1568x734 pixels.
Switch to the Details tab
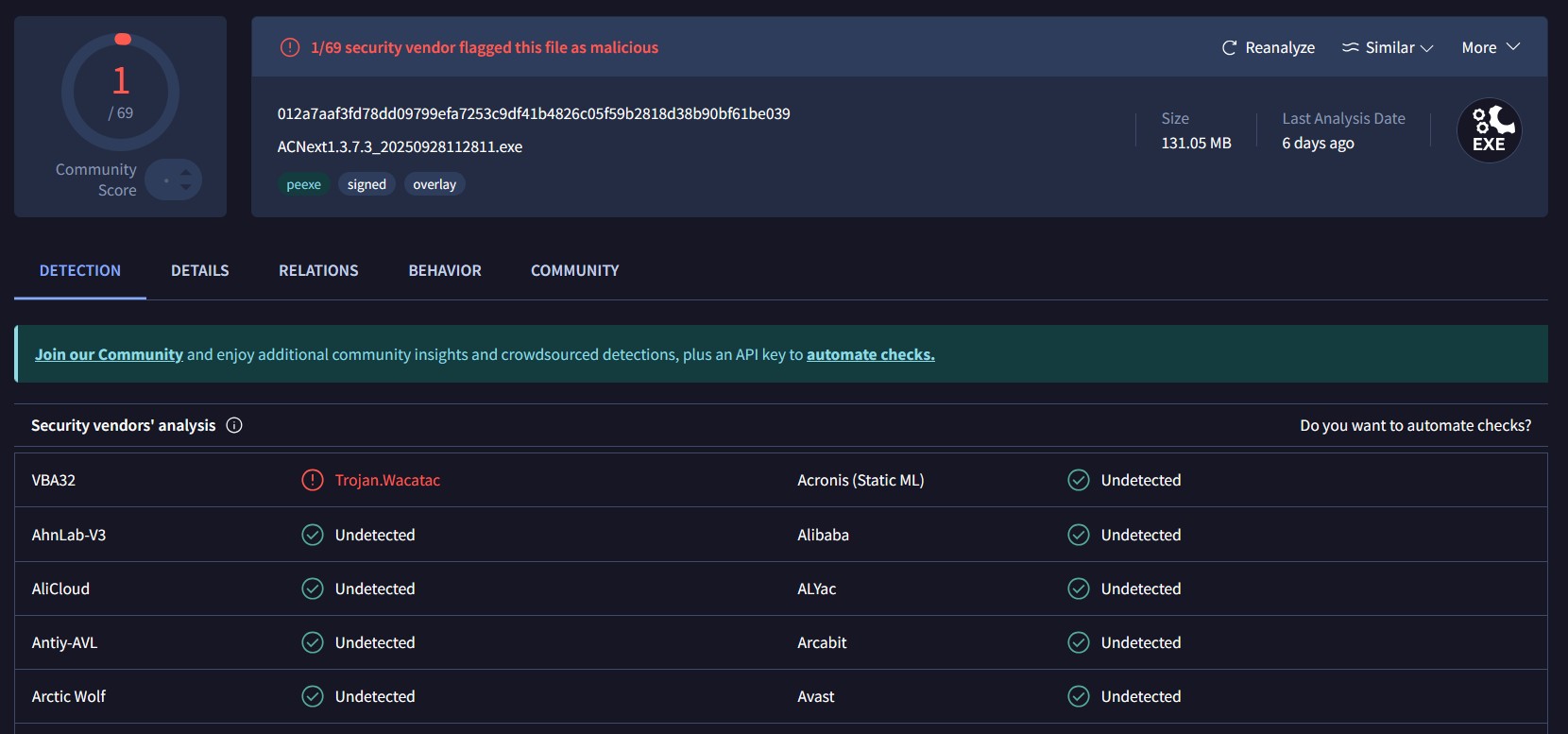coord(199,270)
